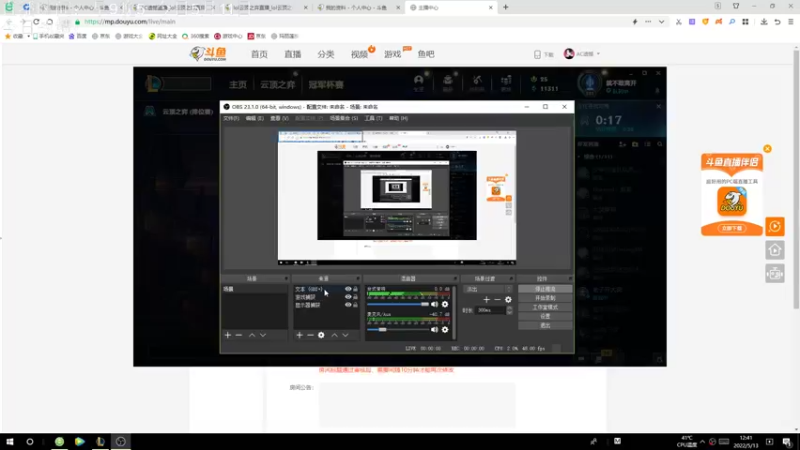Mute the mic/Aux channel
The height and width of the screenshot is (450, 800).
pos(434,330)
